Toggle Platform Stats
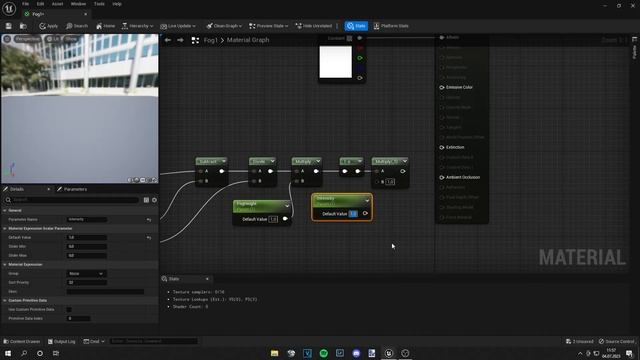640x360 pixels. coord(391,26)
